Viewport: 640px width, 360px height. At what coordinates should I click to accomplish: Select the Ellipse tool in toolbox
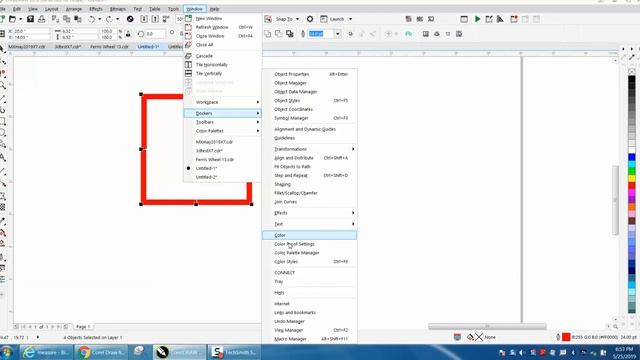pyautogui.click(x=3, y=133)
